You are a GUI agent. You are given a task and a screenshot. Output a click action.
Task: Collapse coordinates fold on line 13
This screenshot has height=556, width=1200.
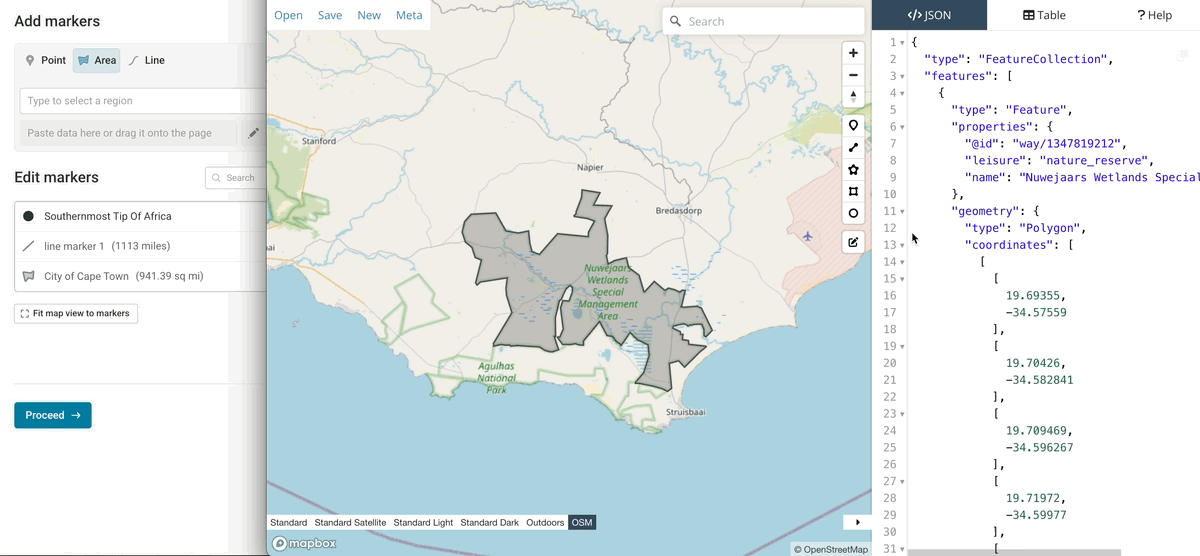tap(902, 246)
